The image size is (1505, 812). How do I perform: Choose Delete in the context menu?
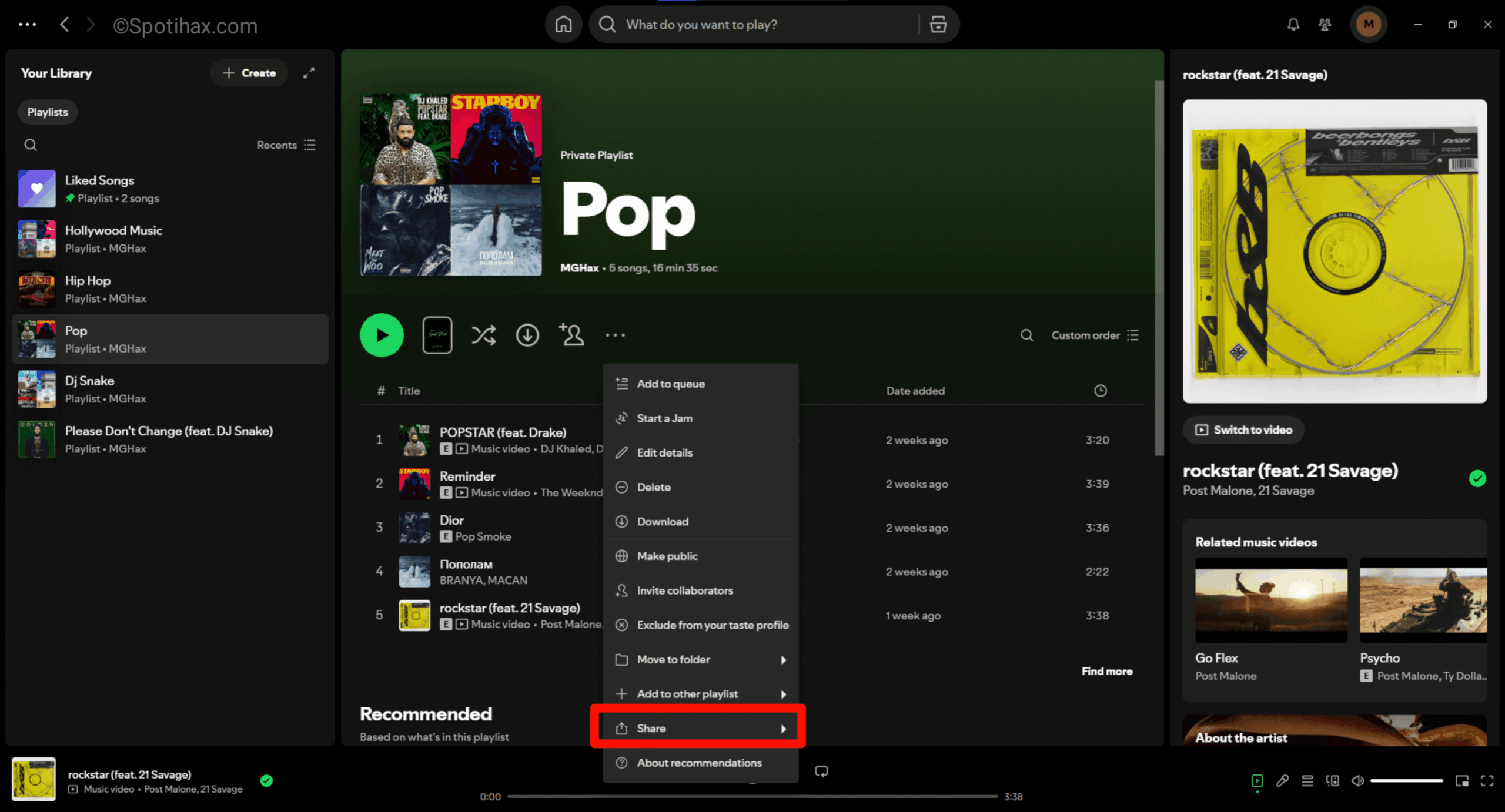[700, 487]
